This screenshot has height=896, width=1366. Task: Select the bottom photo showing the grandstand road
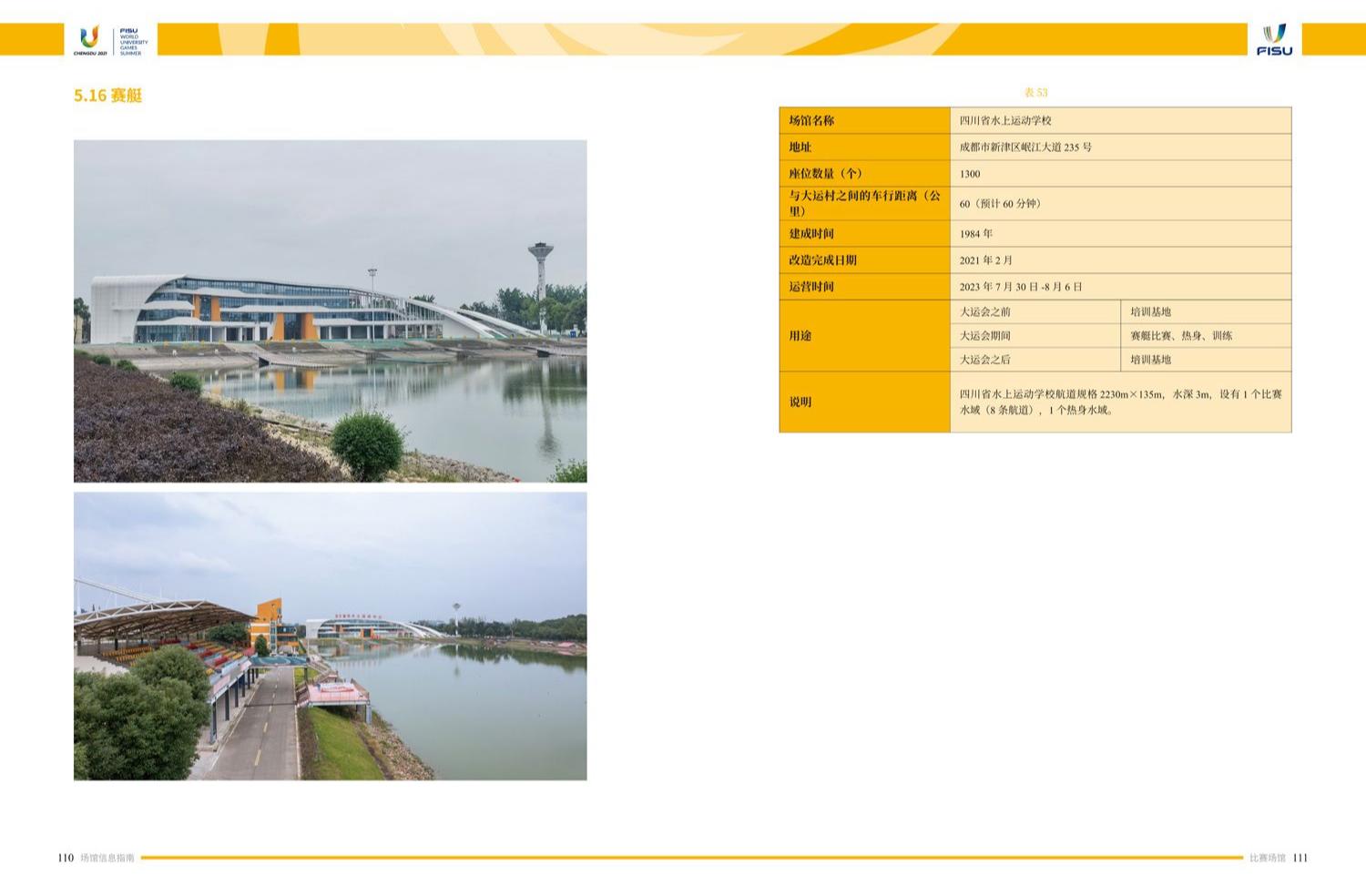[330, 636]
